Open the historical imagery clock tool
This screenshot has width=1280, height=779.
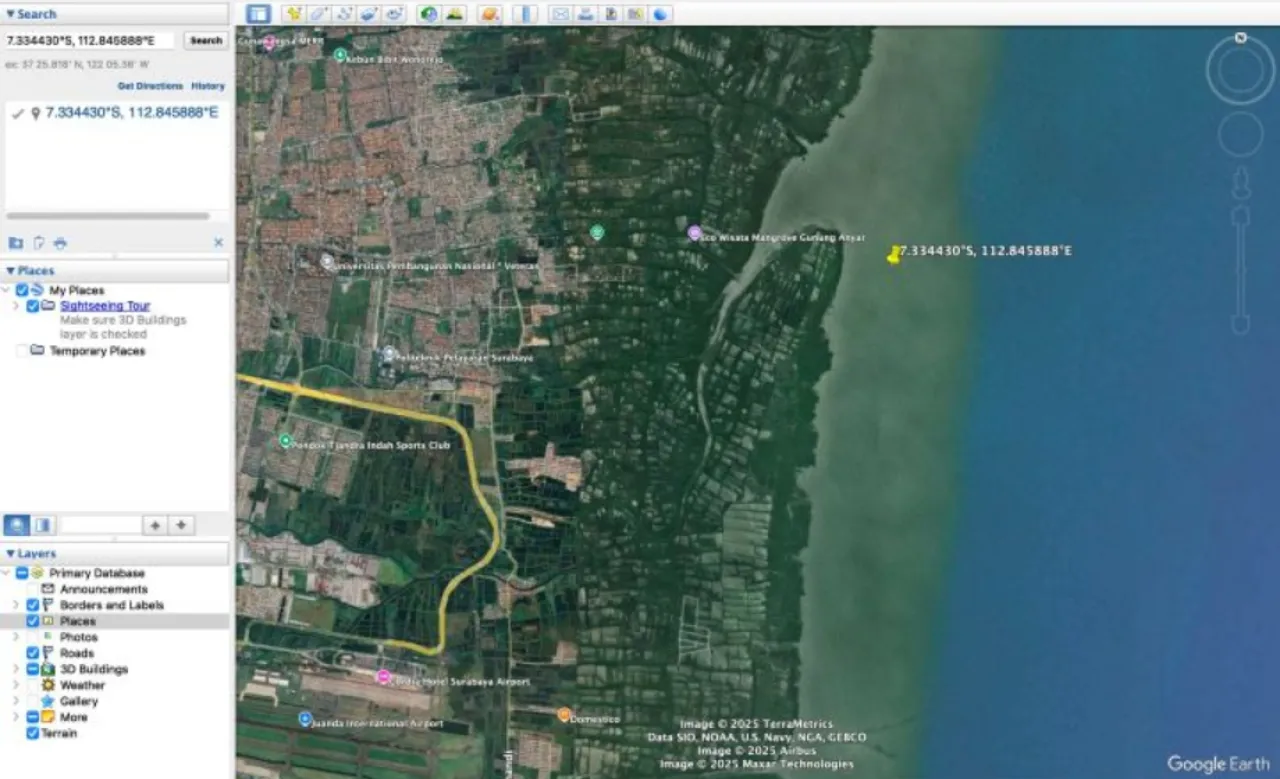click(429, 14)
